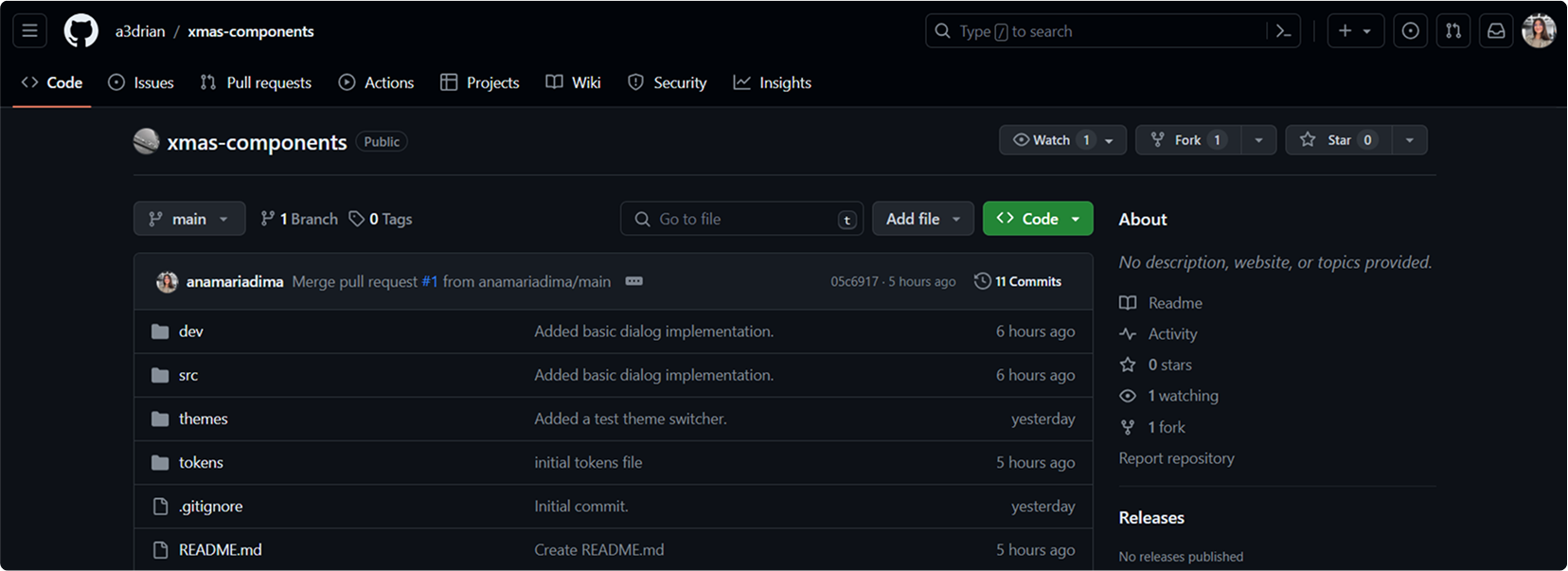This screenshot has width=1568, height=571.
Task: Open the dev folder
Action: coord(191,331)
